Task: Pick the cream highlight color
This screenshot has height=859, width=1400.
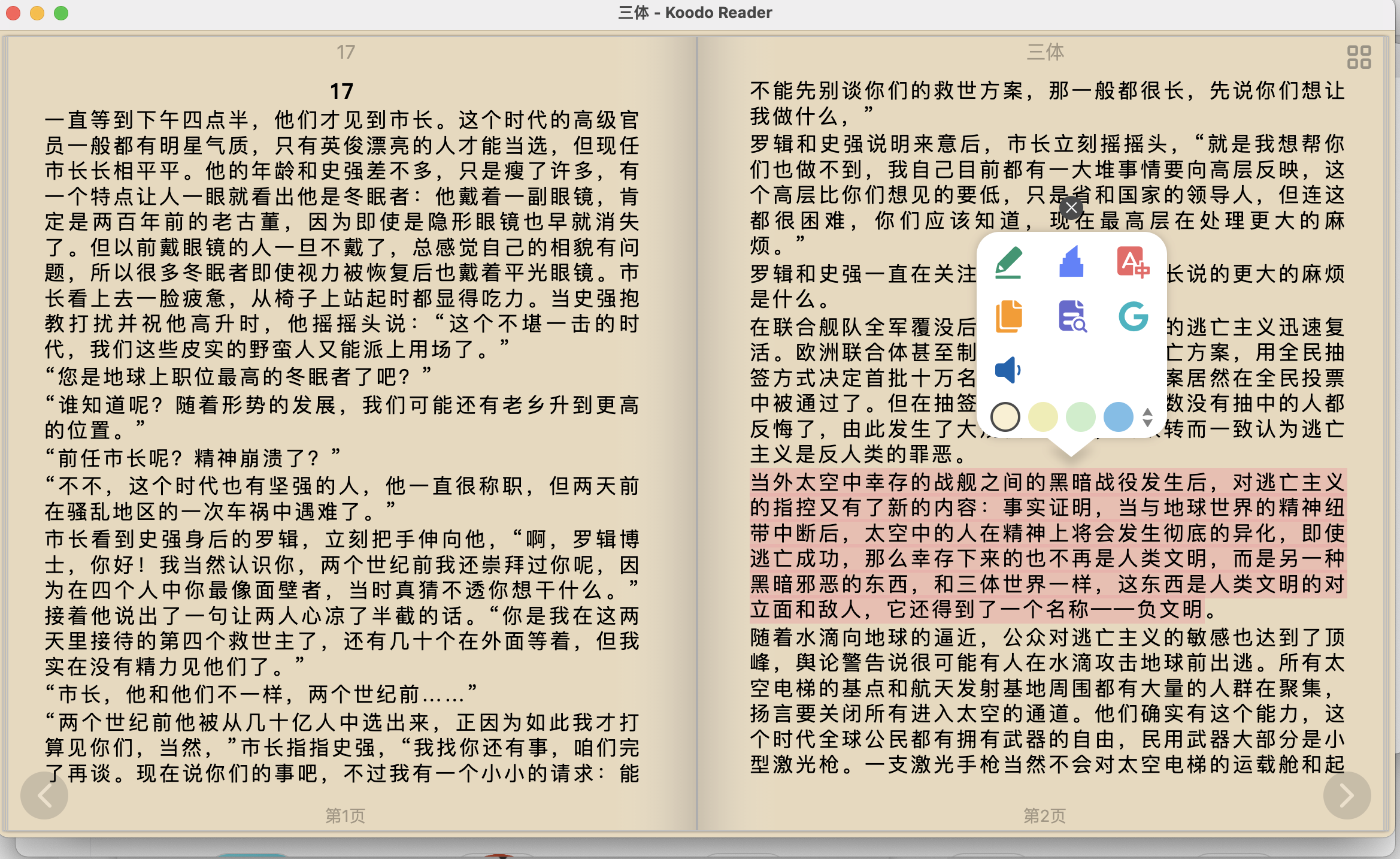Action: [1005, 417]
